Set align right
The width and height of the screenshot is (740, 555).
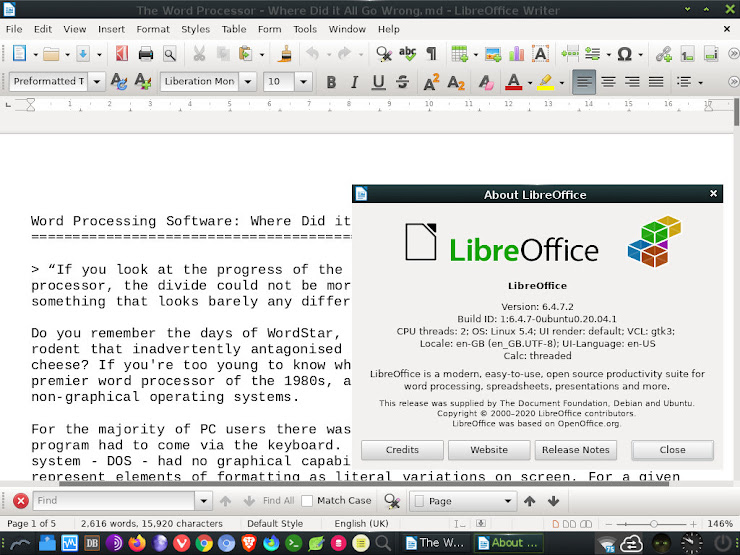(x=632, y=82)
